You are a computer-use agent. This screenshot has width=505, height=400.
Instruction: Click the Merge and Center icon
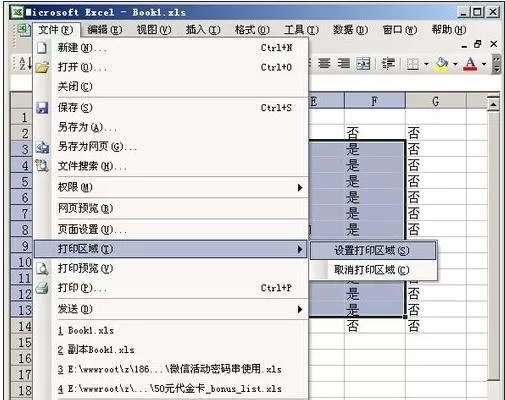363,63
